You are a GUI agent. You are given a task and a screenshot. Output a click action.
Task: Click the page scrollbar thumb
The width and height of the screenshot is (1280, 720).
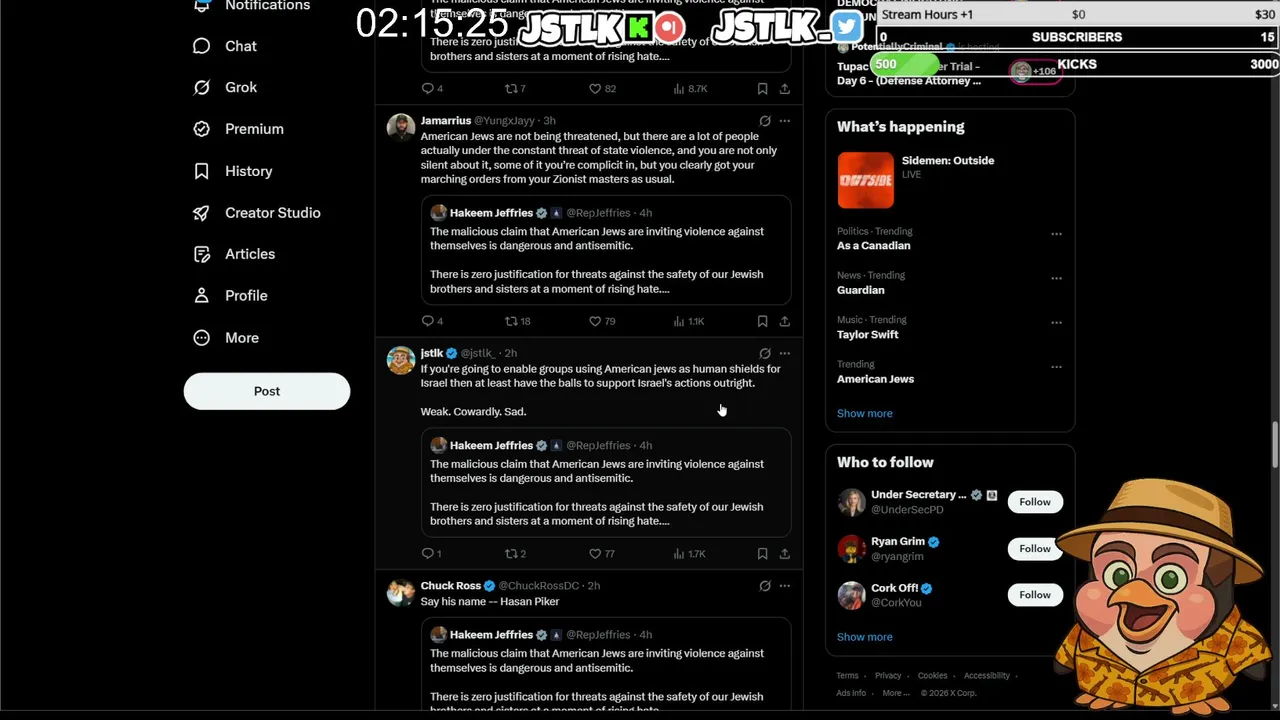coord(1274,444)
